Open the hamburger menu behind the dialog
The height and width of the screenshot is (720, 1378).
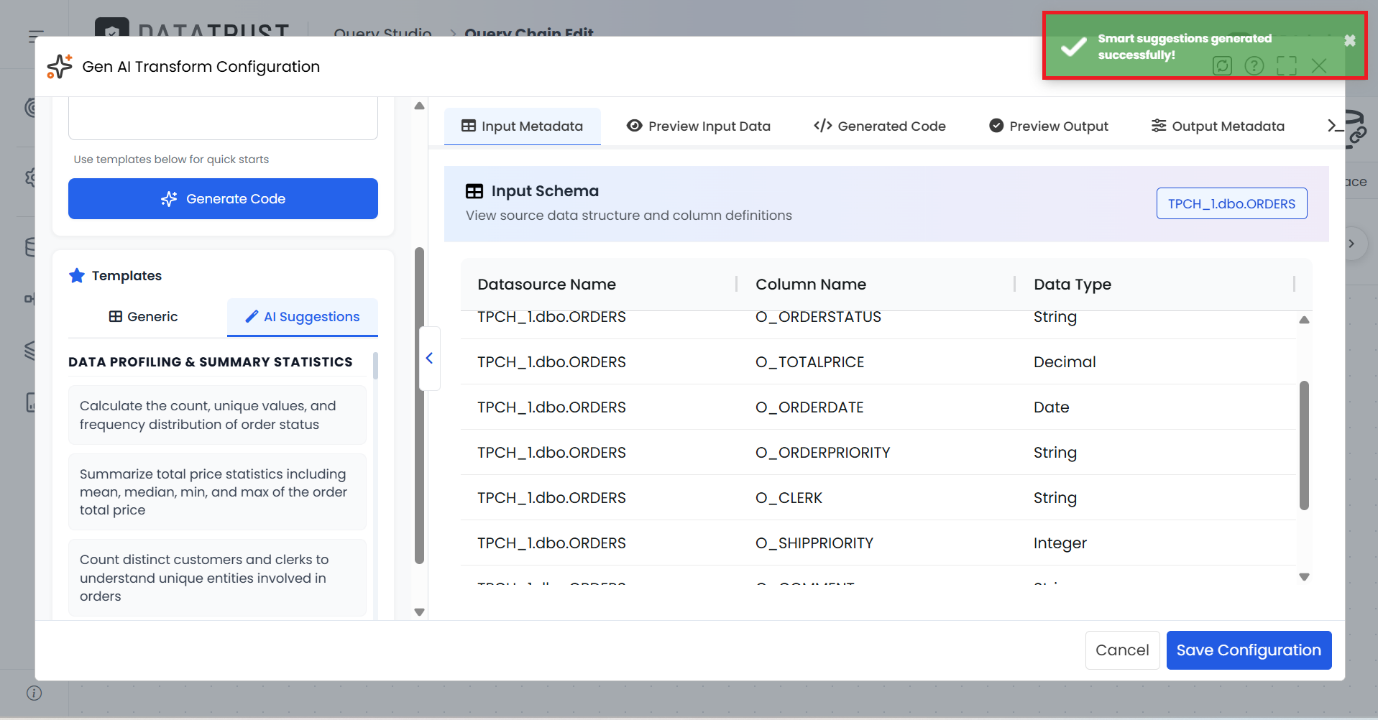(x=36, y=36)
